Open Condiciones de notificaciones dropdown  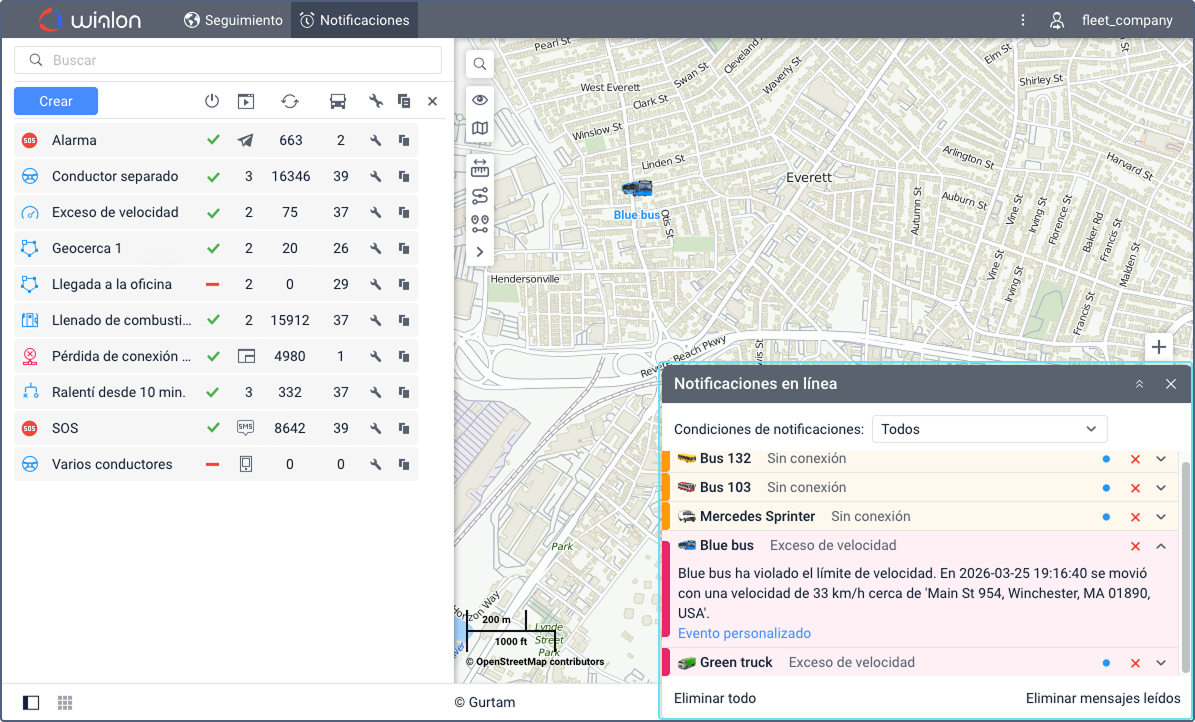(989, 429)
